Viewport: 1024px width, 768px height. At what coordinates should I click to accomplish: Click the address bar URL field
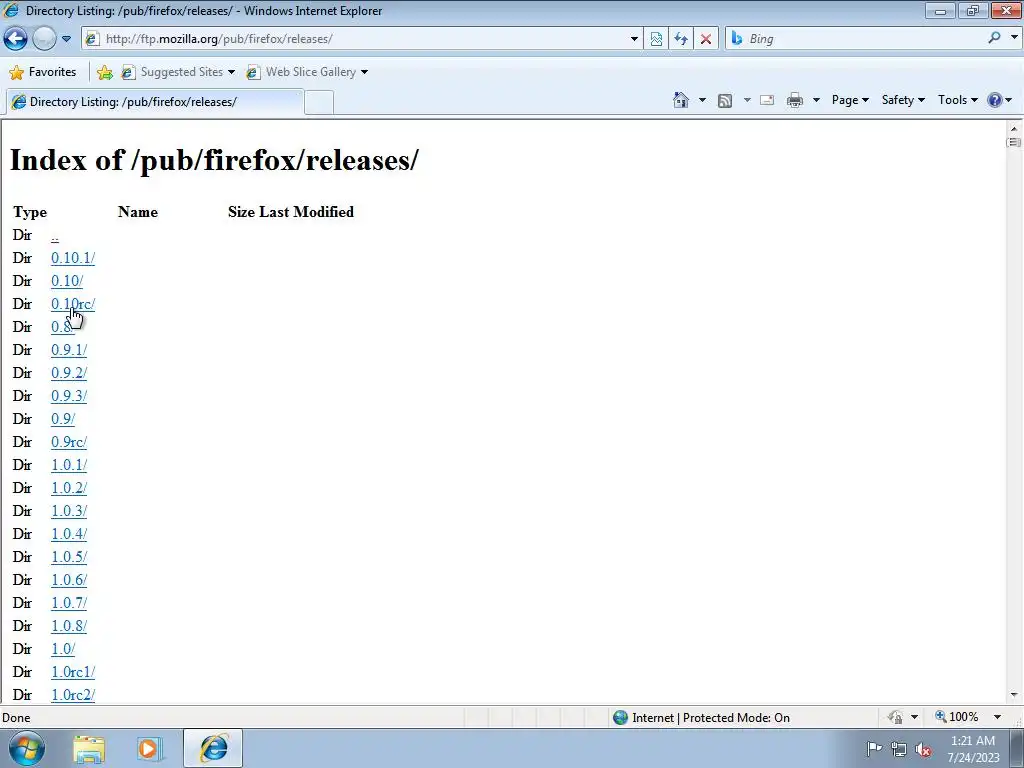(x=362, y=39)
